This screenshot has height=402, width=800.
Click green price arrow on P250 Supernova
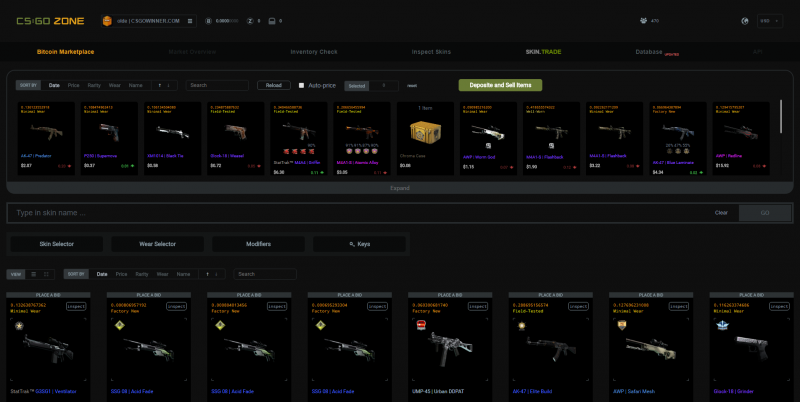pos(133,166)
